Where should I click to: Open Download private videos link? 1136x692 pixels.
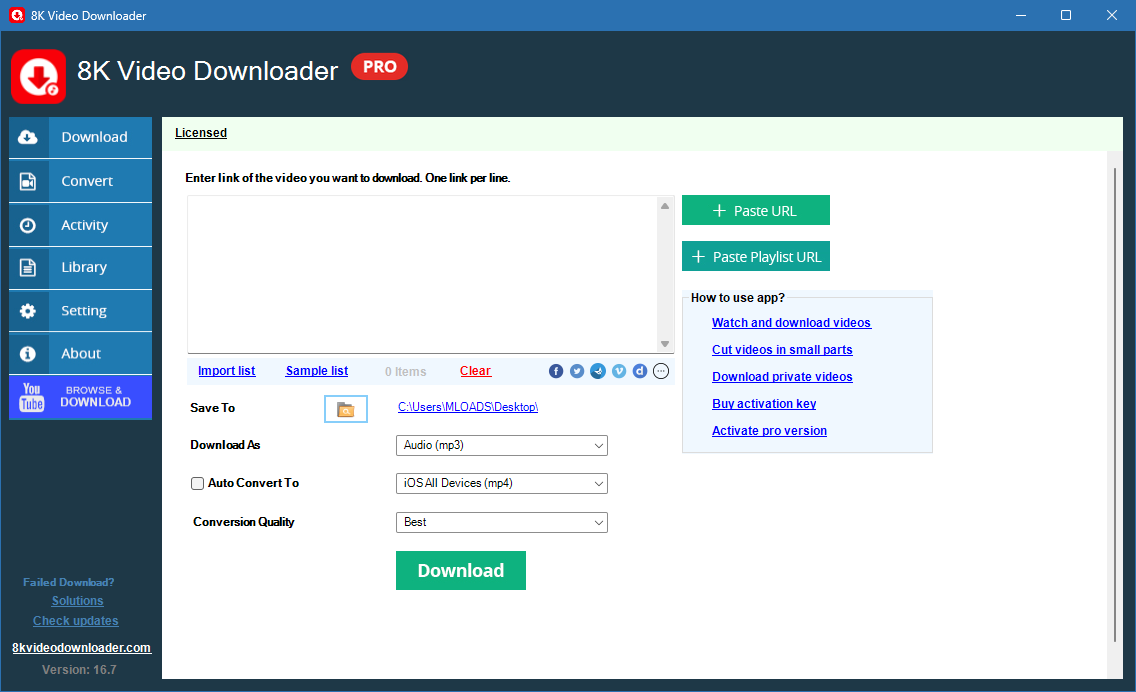pos(782,377)
